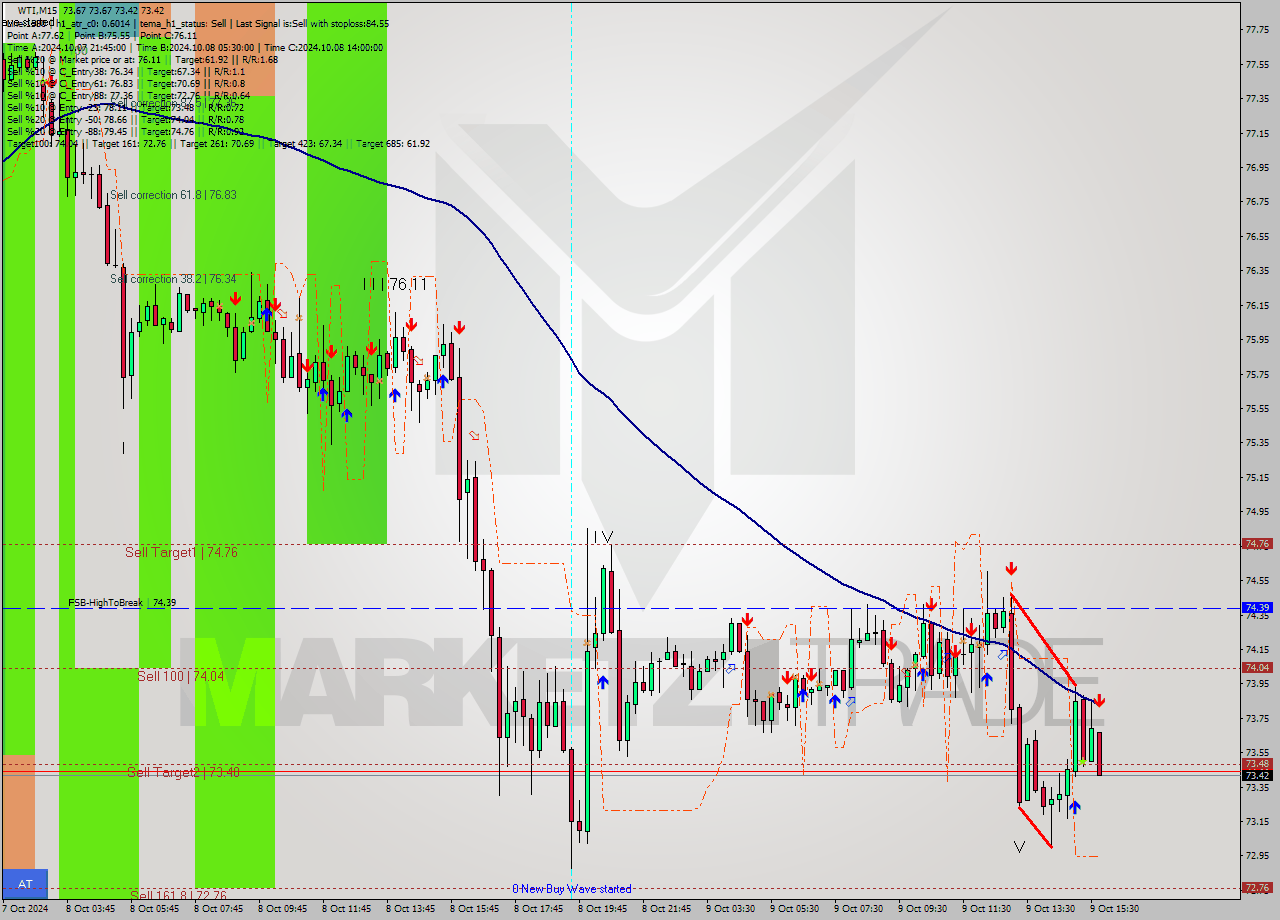The height and width of the screenshot is (920, 1280).
Task: Click the 72.95 price scale value
Action: click(x=1256, y=855)
